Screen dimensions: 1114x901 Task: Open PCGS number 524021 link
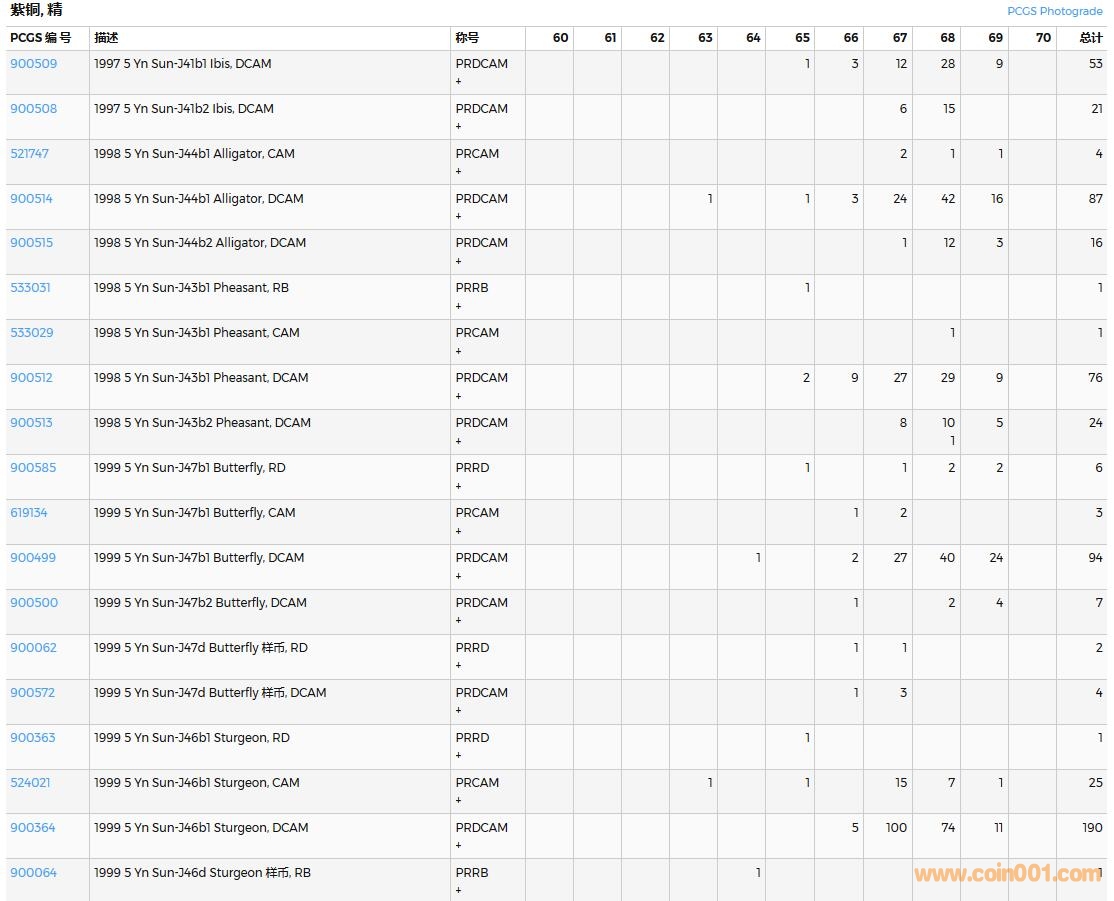[30, 783]
